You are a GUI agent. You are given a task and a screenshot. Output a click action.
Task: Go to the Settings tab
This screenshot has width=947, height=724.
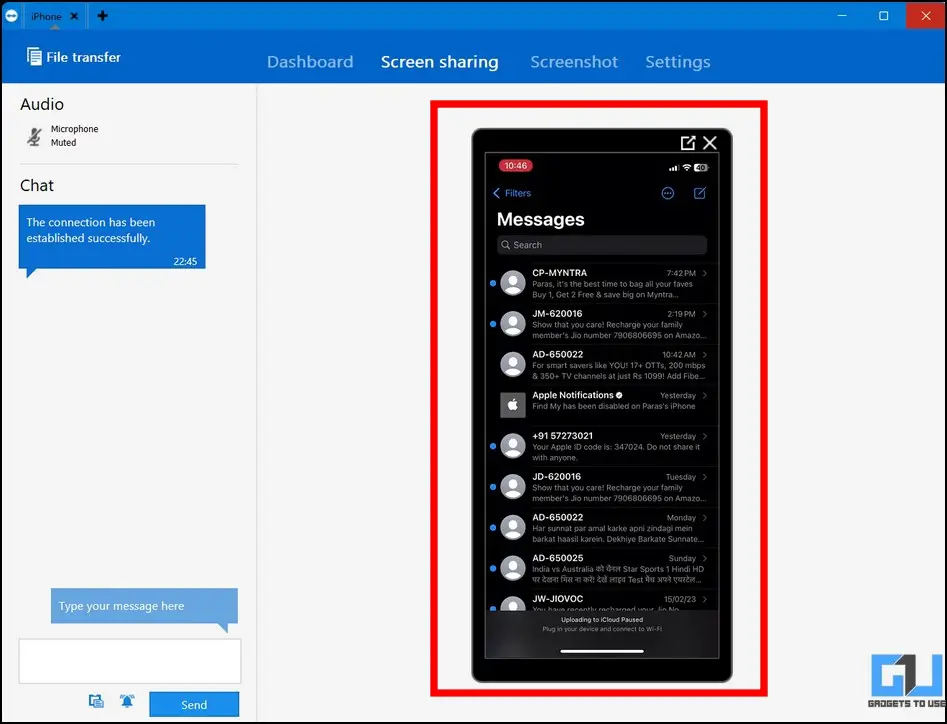(678, 62)
